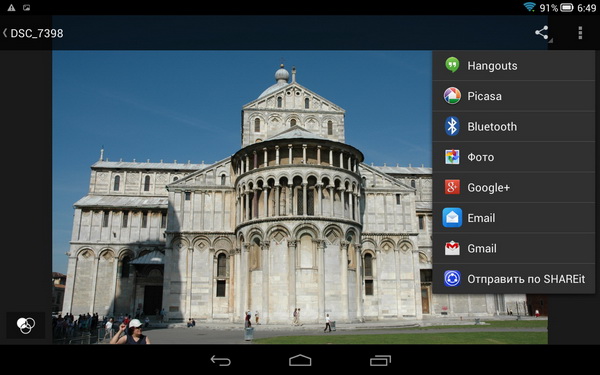Open photo filters circles icon
This screenshot has height=375, width=600.
coord(26,325)
